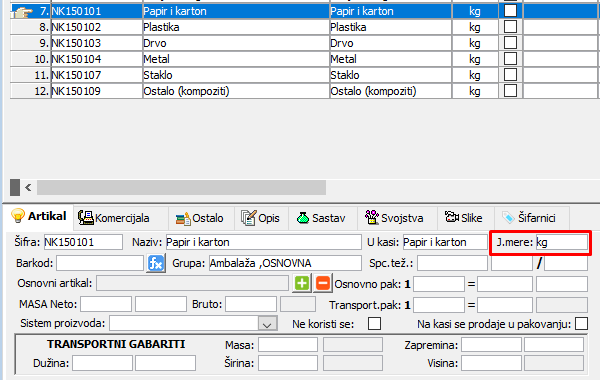
Task: Open the Slike tab with camera icon
Action: pos(464,218)
